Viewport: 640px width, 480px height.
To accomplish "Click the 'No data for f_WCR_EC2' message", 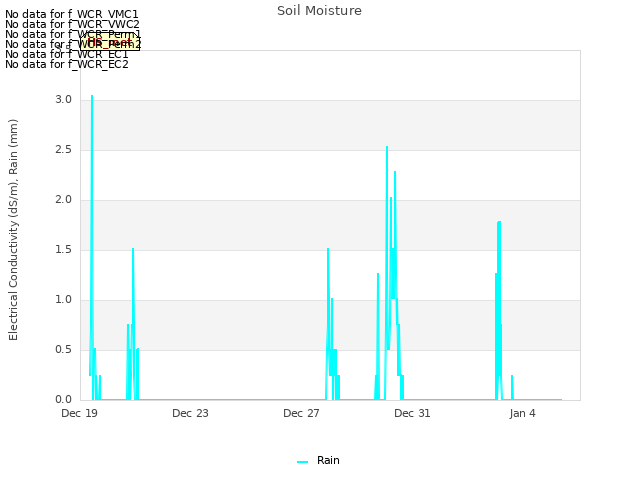I will [67, 64].
